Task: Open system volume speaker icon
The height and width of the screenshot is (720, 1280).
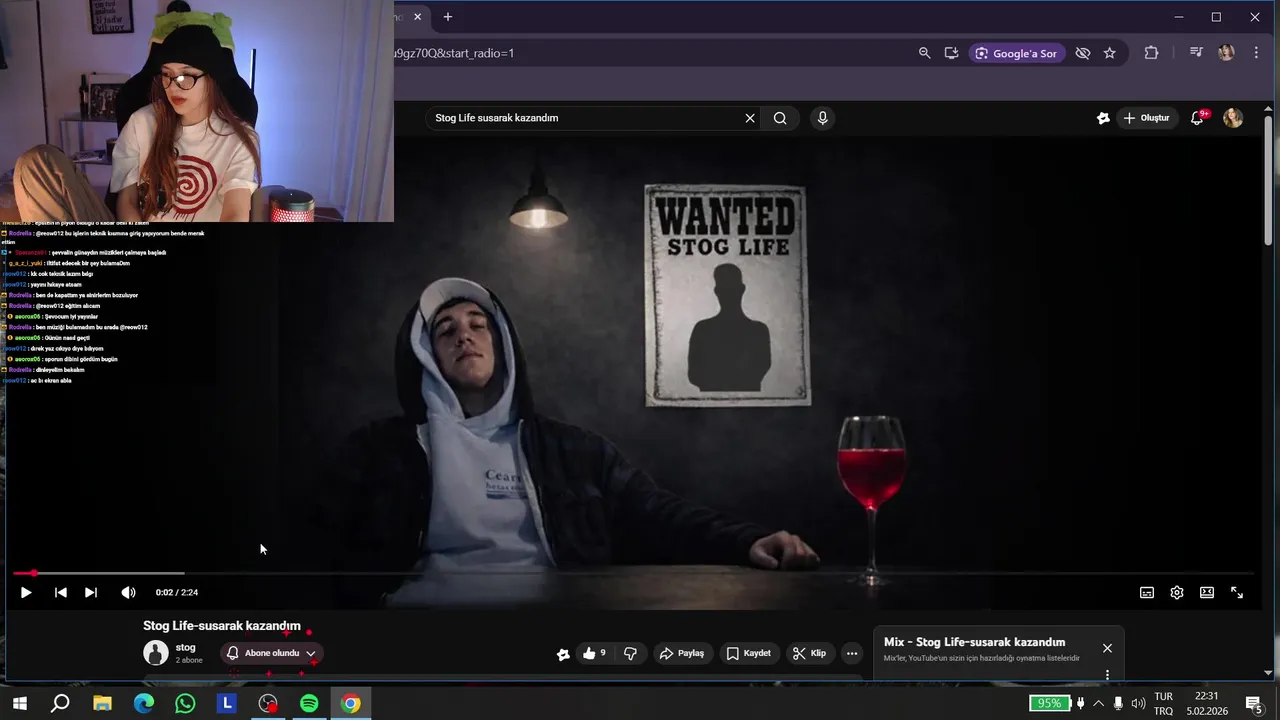Action: (x=1138, y=703)
